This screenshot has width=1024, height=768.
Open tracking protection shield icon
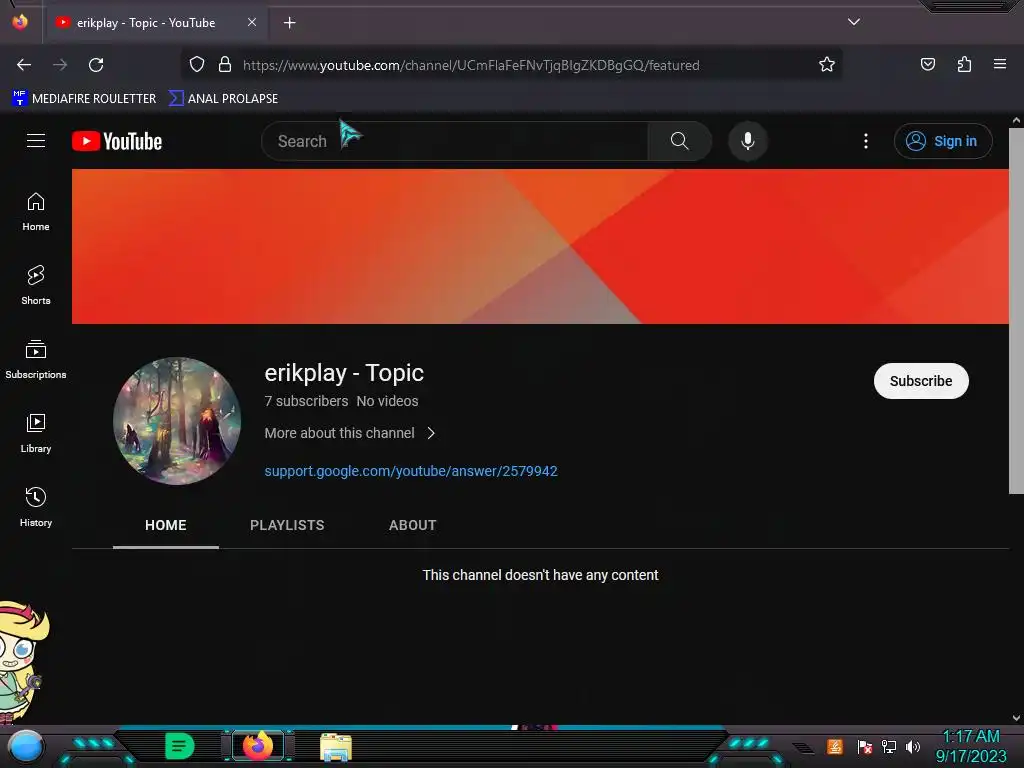point(197,65)
